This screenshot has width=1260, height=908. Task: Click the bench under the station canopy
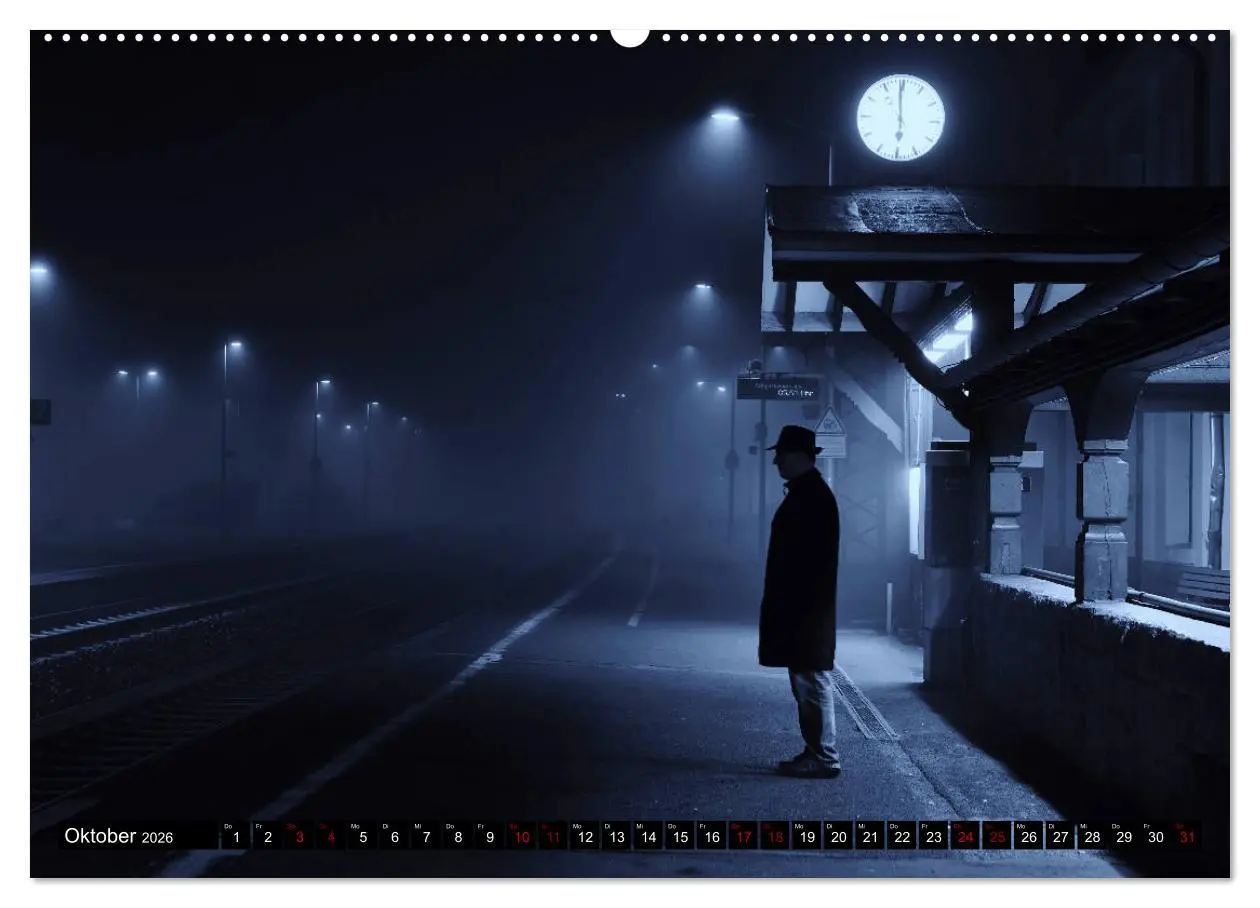[1203, 586]
